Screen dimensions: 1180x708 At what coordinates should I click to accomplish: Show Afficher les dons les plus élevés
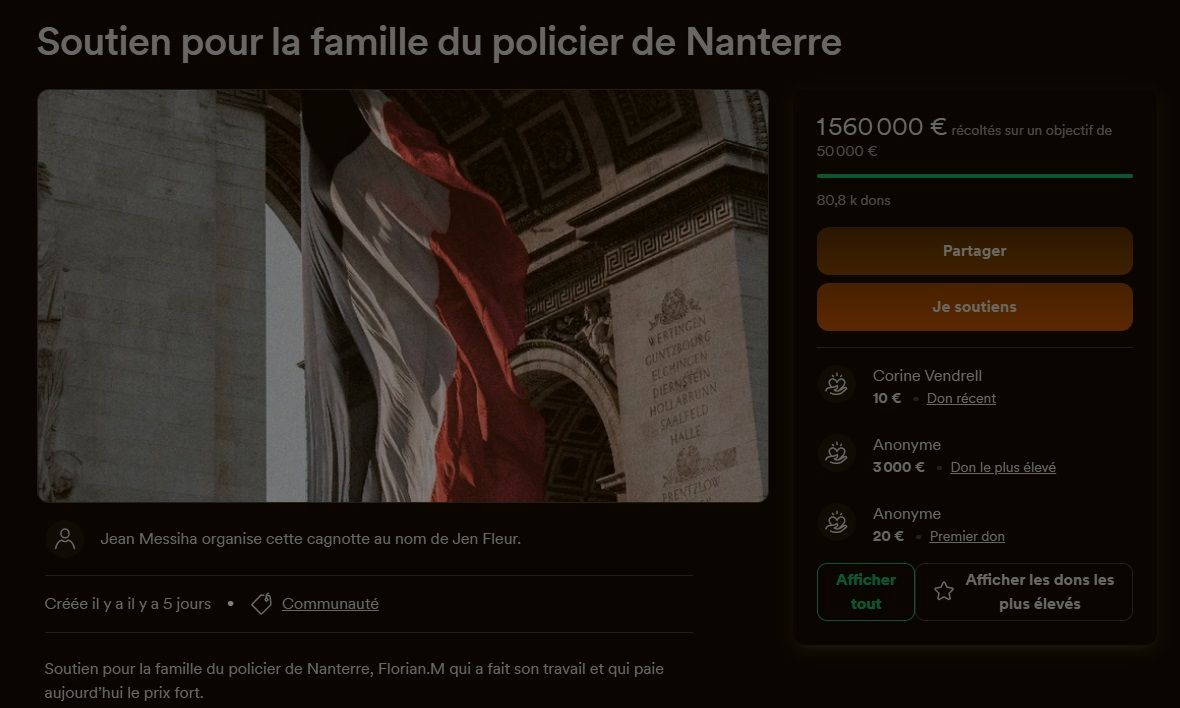[x=1024, y=592]
